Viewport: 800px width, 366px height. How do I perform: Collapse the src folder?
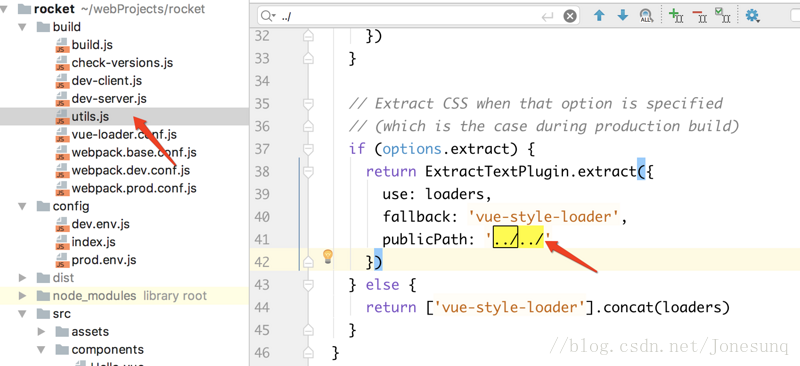pos(22,313)
